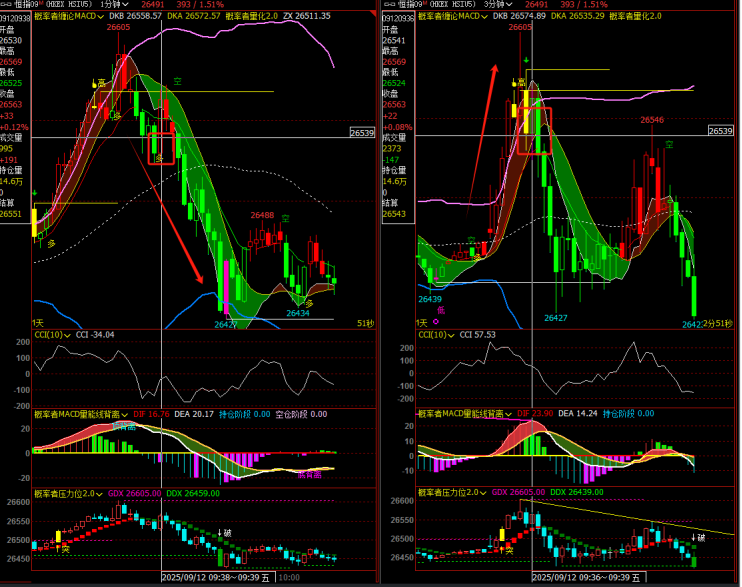Expand the CCI(10) indicator menu in left chart
742x587 pixels.
(x=52, y=334)
